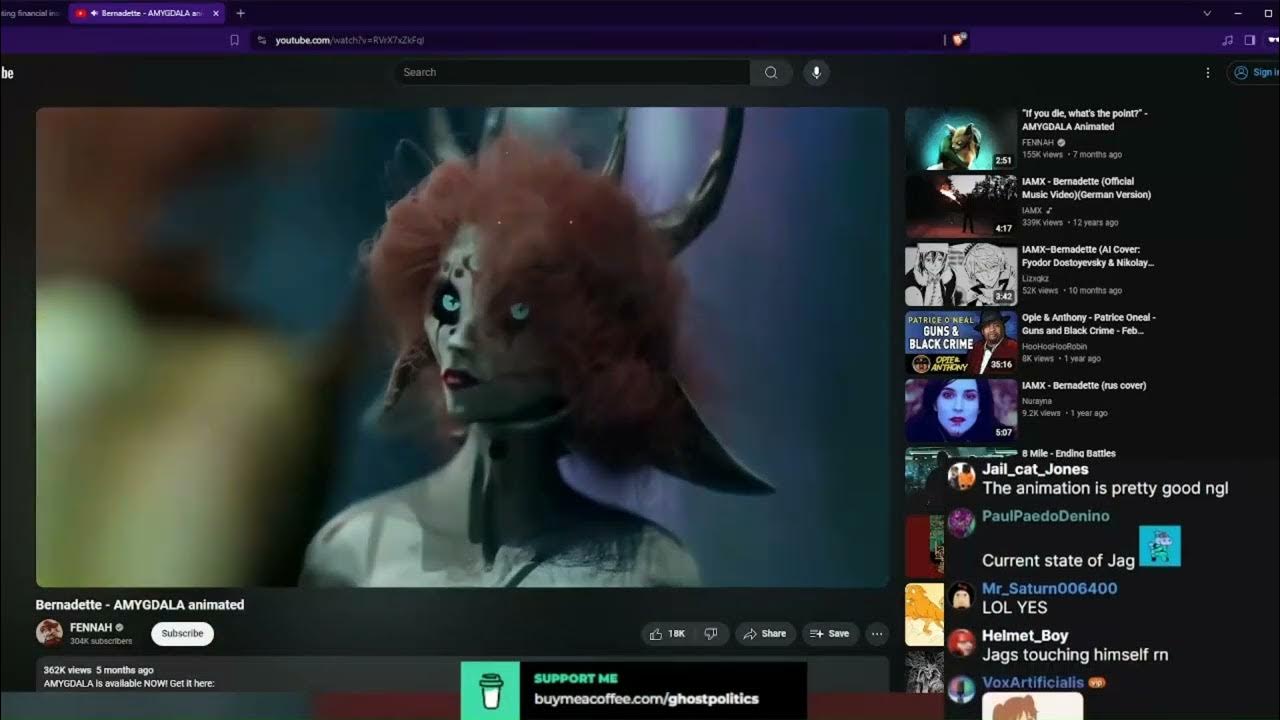Click title "If you die, what's the point?"

coord(1085,120)
